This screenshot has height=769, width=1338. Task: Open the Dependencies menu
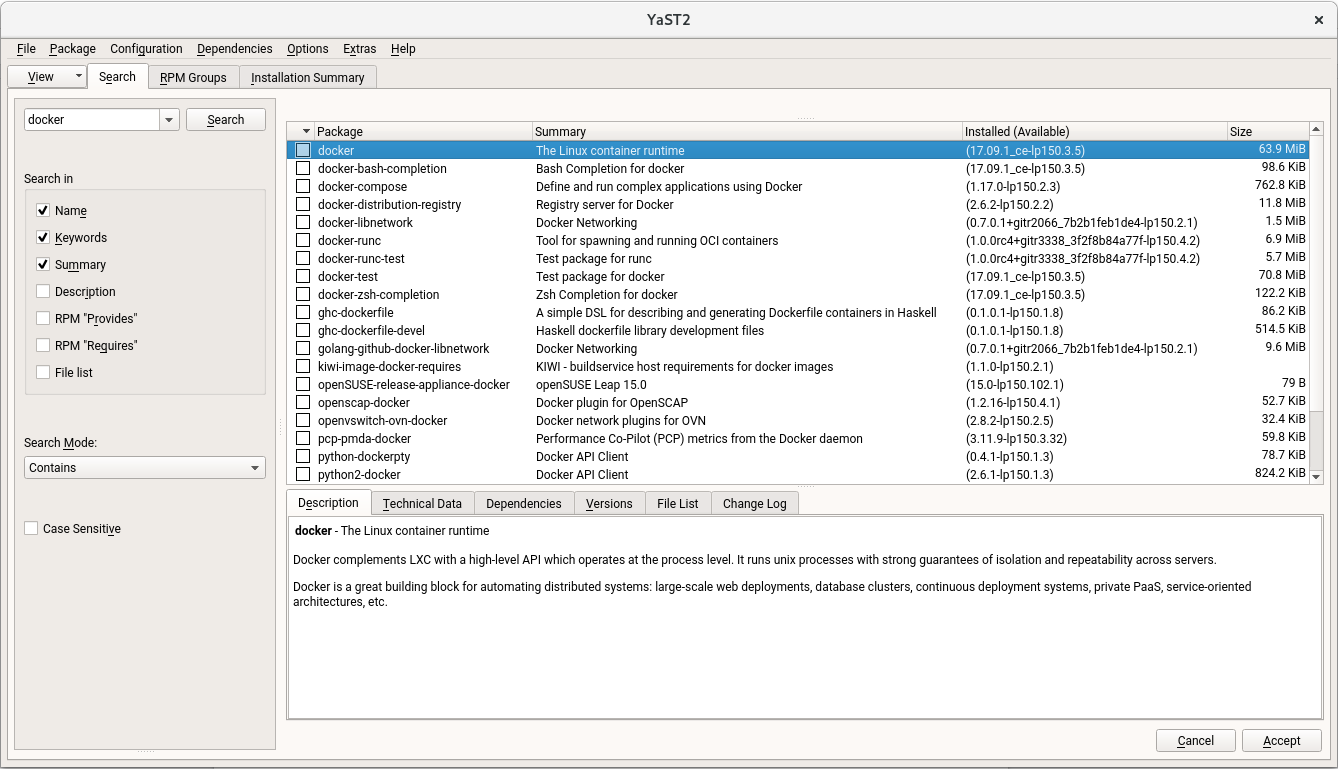click(235, 48)
